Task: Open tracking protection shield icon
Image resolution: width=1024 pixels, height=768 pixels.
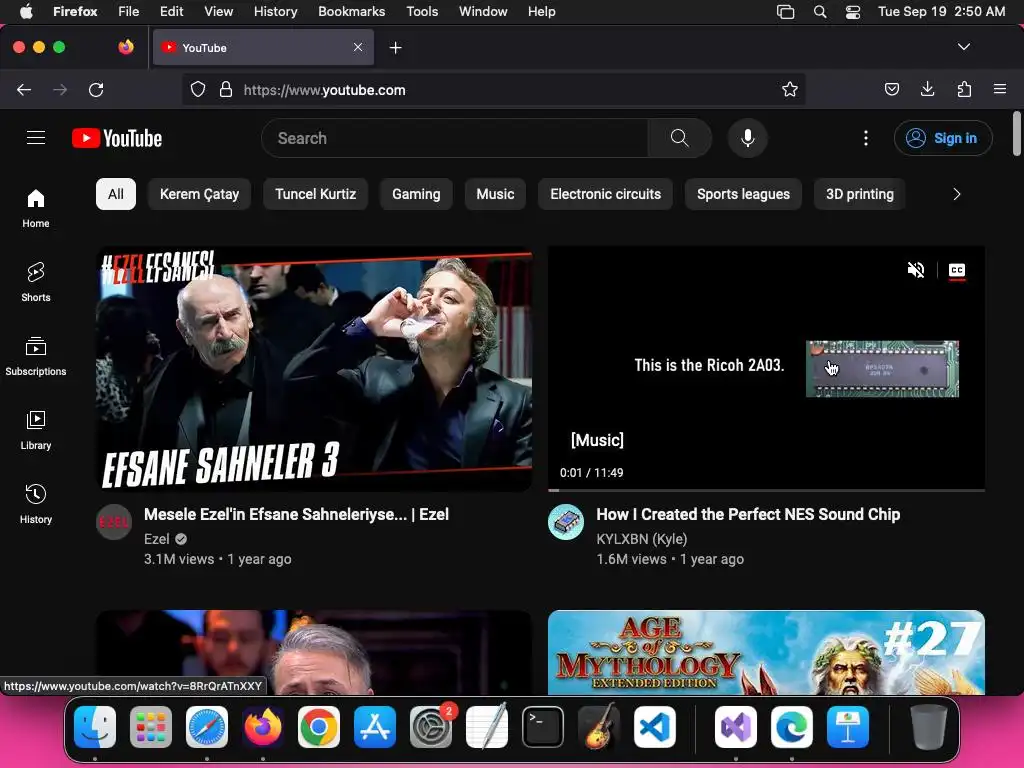Action: [x=198, y=89]
